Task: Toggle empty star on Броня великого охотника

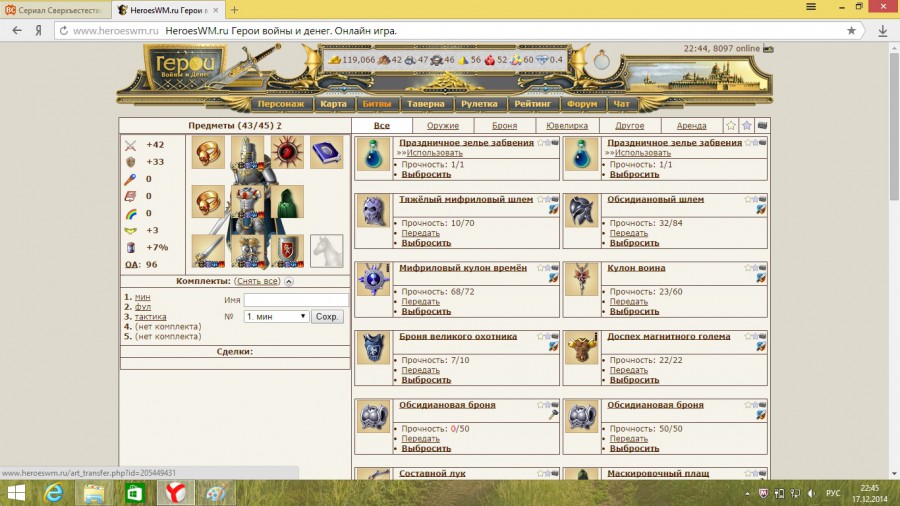Action: tap(540, 336)
